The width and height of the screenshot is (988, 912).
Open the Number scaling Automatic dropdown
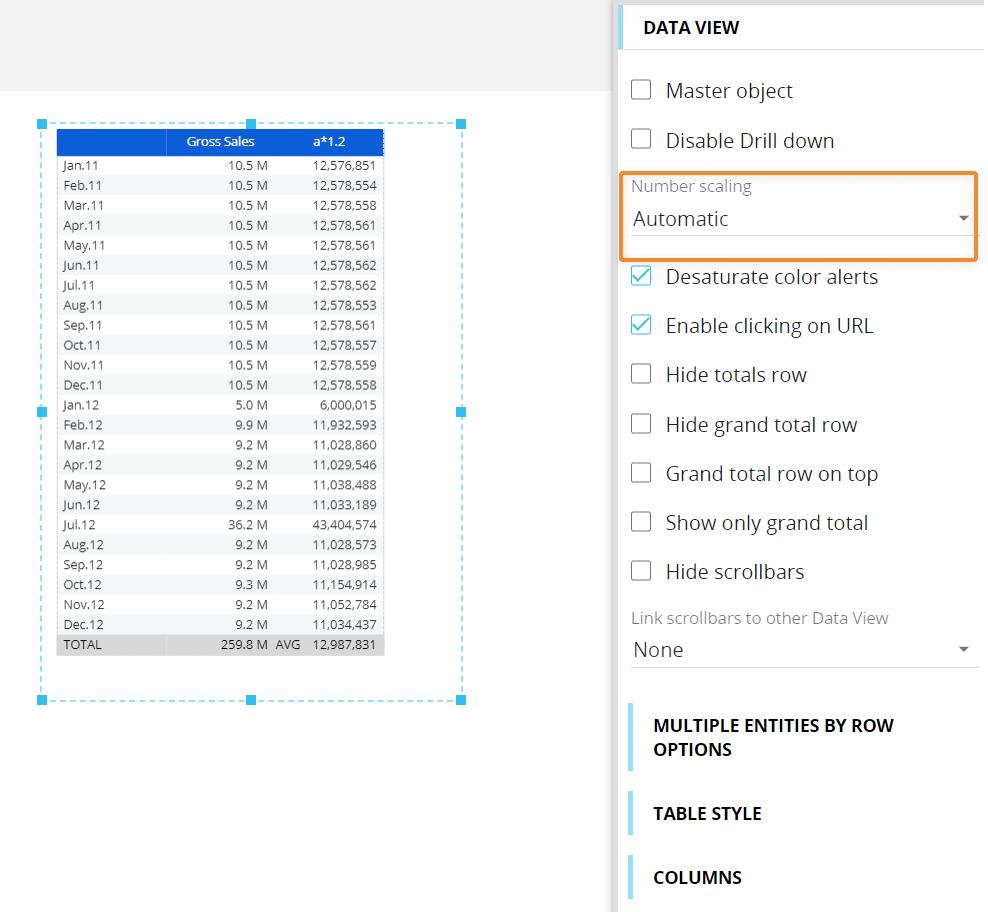(x=800, y=219)
